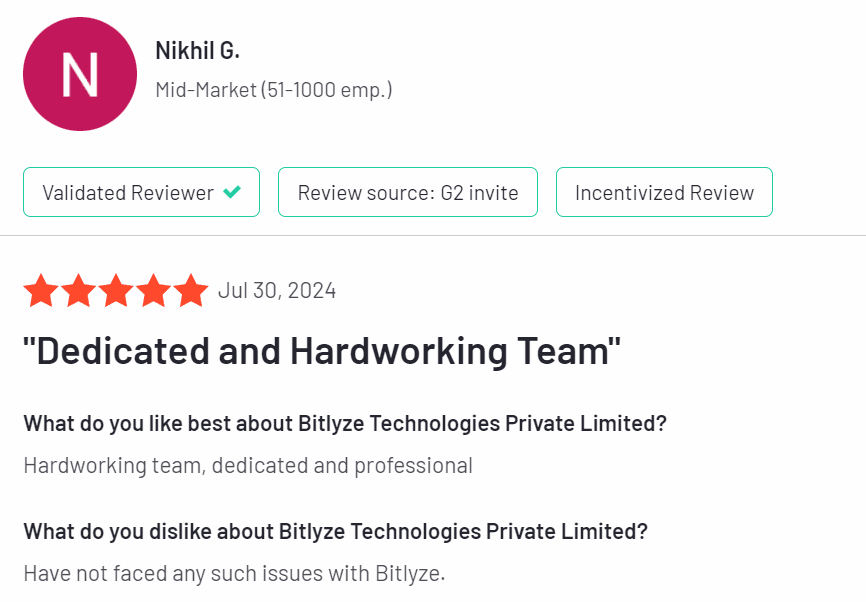Click the first rating star
The height and width of the screenshot is (602, 866).
(41, 291)
